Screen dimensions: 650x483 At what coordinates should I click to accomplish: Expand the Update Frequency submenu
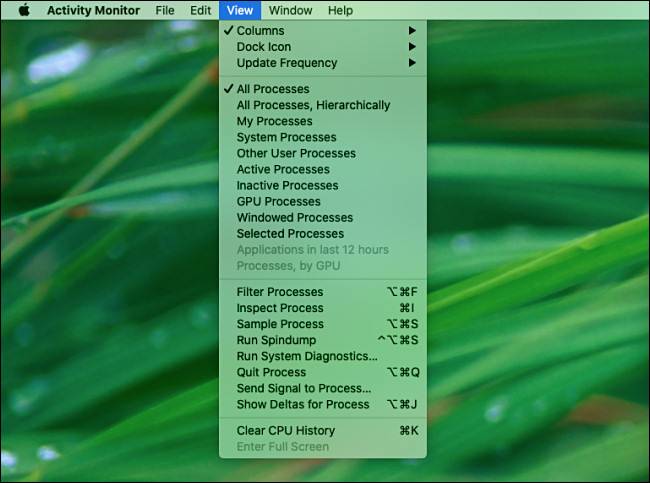(323, 63)
